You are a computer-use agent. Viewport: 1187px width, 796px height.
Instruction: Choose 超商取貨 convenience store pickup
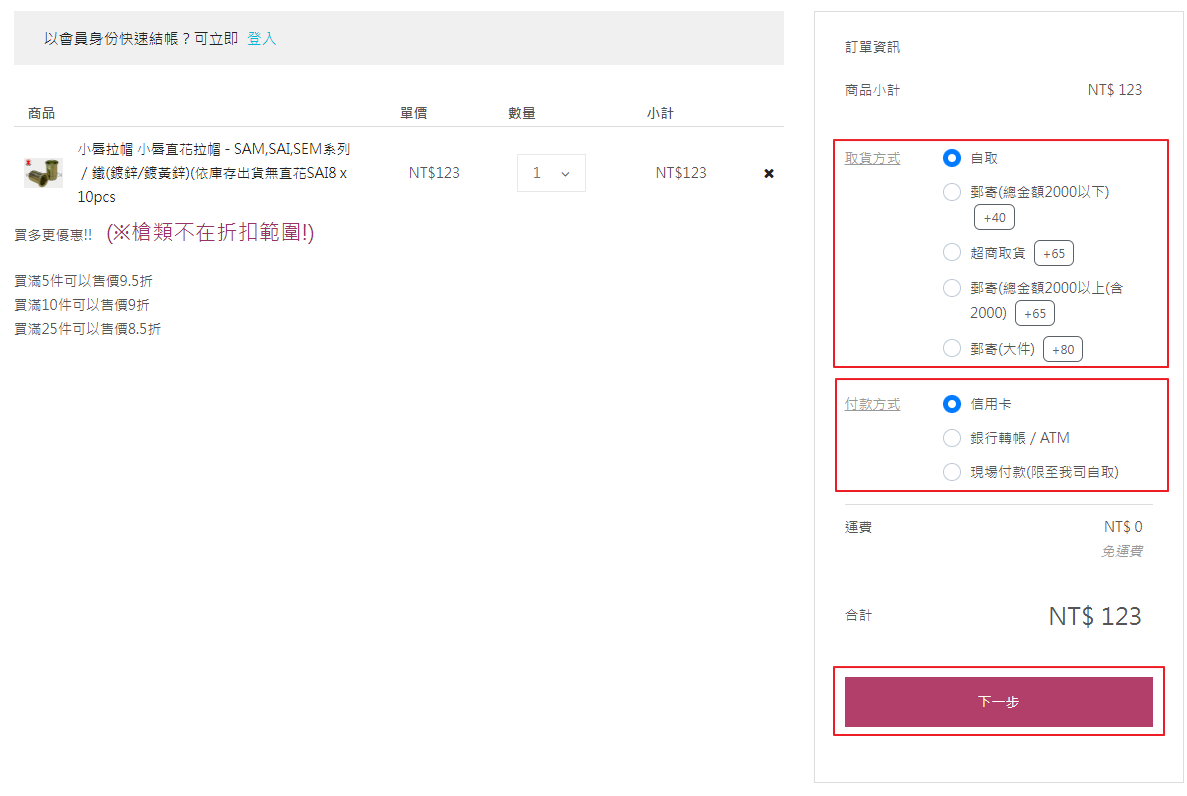click(x=952, y=252)
